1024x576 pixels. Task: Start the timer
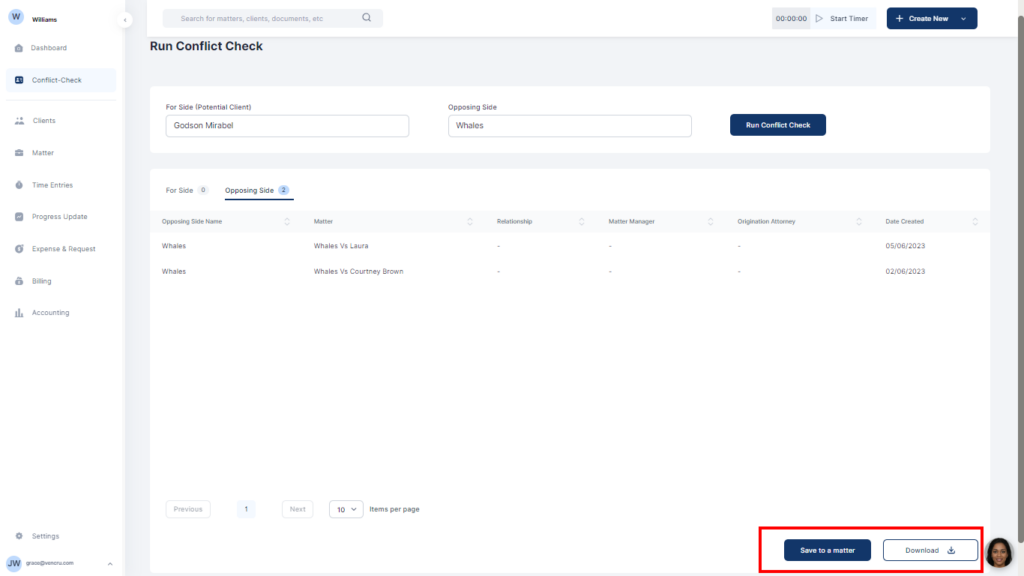(842, 18)
